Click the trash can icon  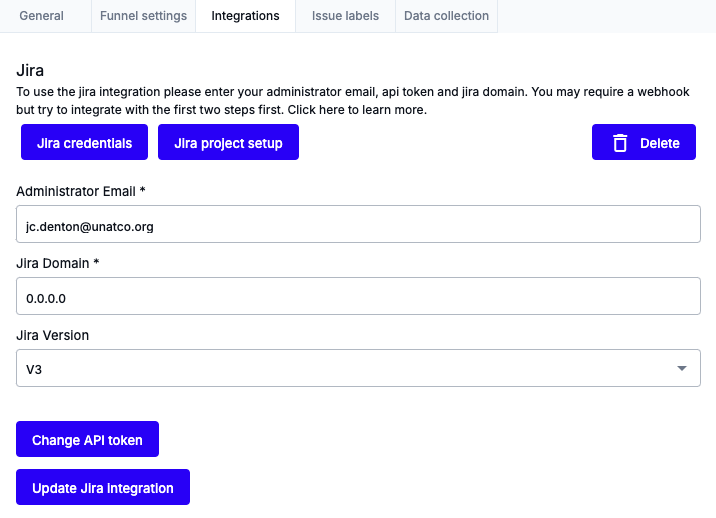(x=620, y=143)
